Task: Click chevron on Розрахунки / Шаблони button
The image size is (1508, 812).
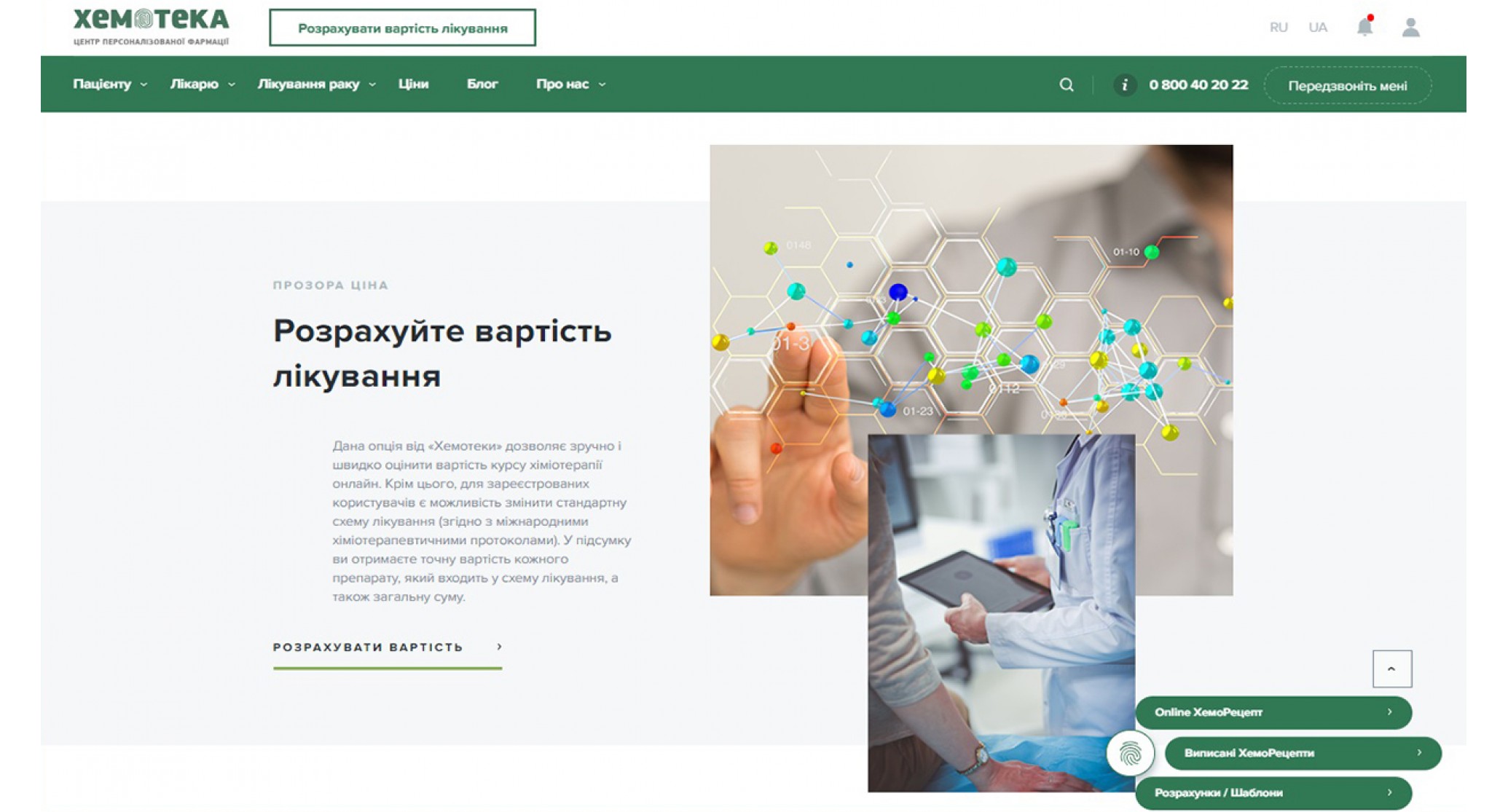Action: tap(1389, 792)
